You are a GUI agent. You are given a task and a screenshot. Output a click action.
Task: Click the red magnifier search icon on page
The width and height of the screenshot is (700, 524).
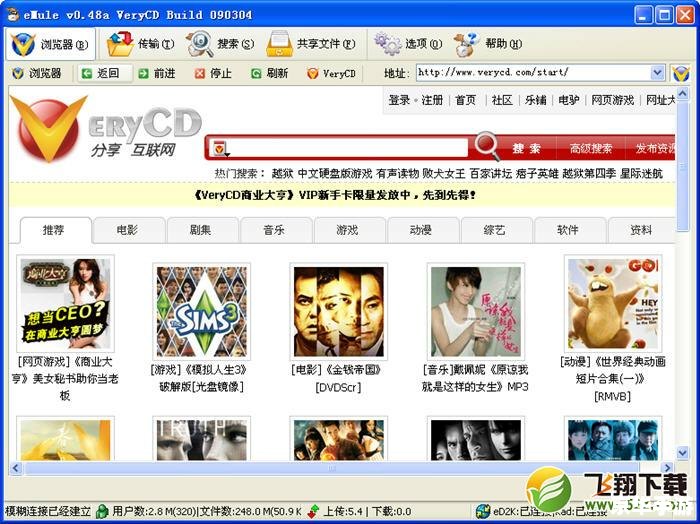click(x=487, y=145)
